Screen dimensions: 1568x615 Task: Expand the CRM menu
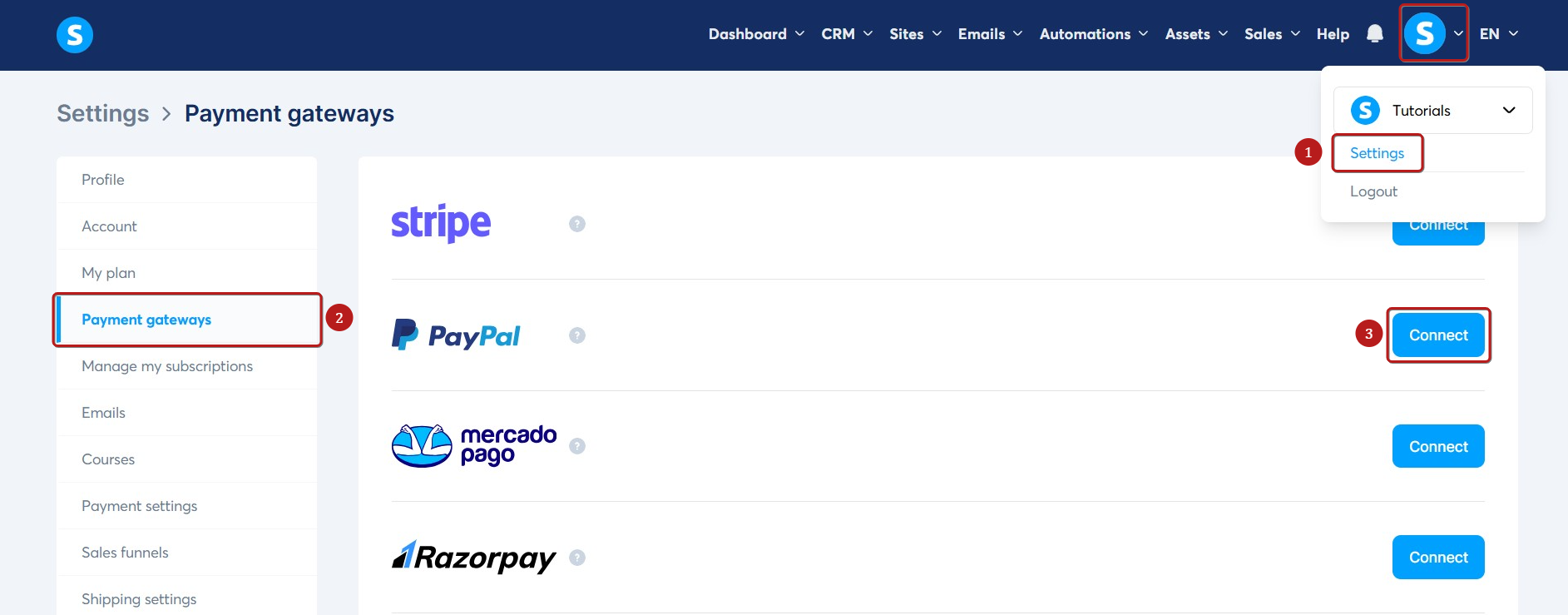click(x=847, y=34)
